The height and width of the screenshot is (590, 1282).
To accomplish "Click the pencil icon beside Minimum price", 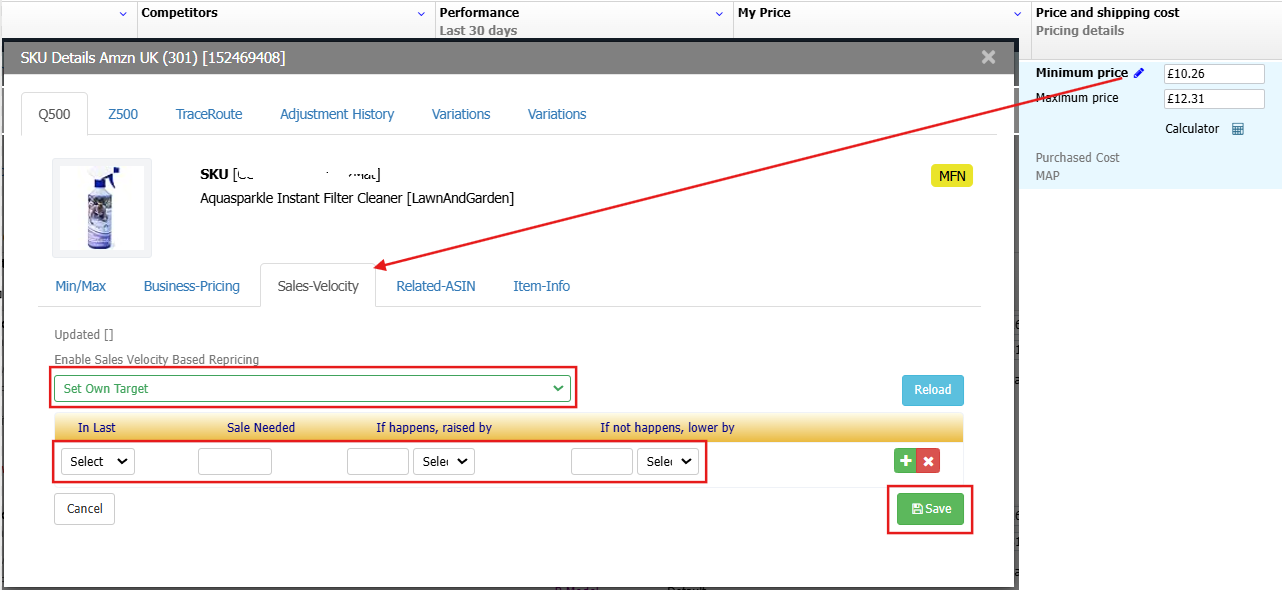I will coord(1138,73).
